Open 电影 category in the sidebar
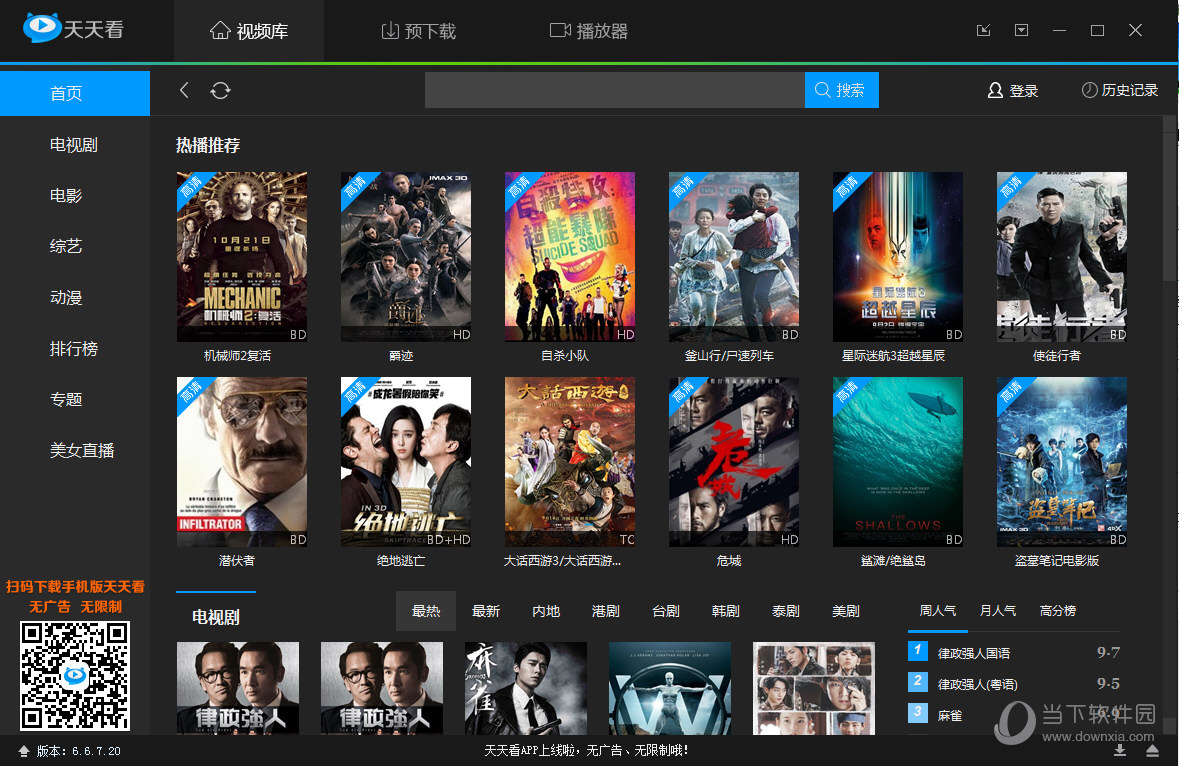Image resolution: width=1179 pixels, height=766 pixels. 66,196
